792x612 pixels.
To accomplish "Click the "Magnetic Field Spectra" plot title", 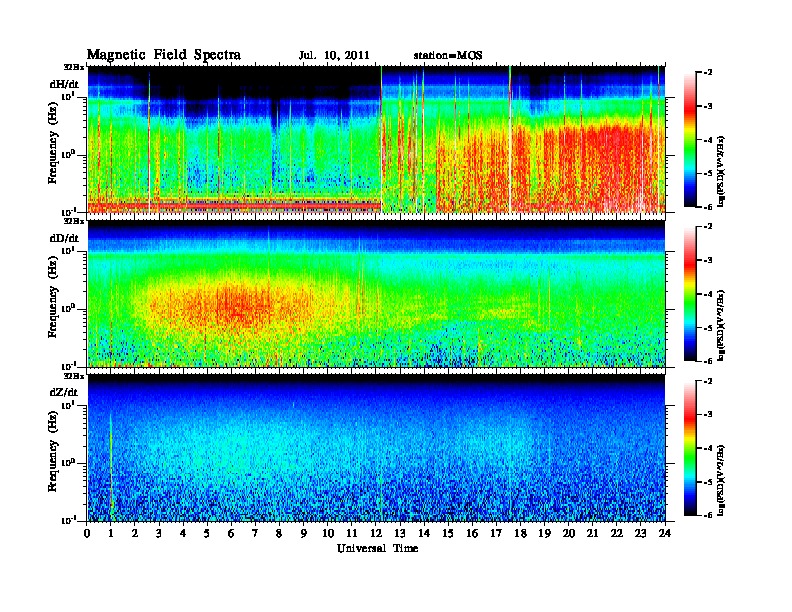I will 164,55.
